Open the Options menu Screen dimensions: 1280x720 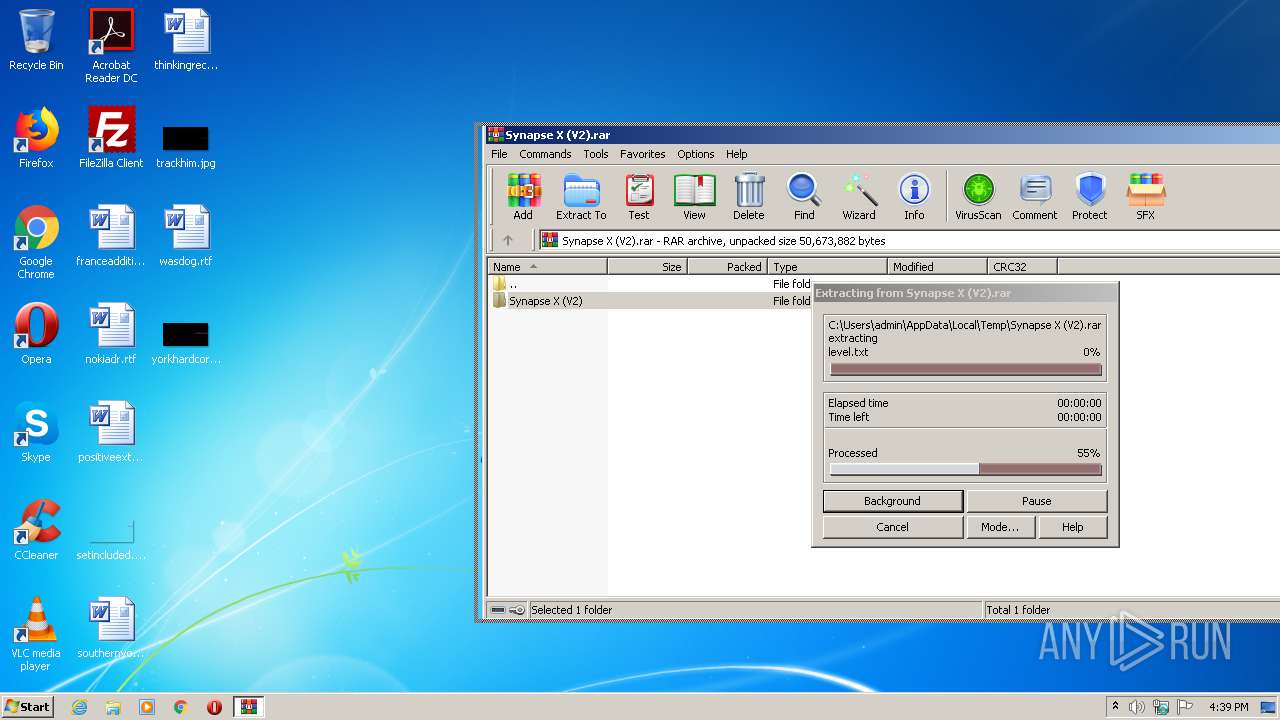695,154
